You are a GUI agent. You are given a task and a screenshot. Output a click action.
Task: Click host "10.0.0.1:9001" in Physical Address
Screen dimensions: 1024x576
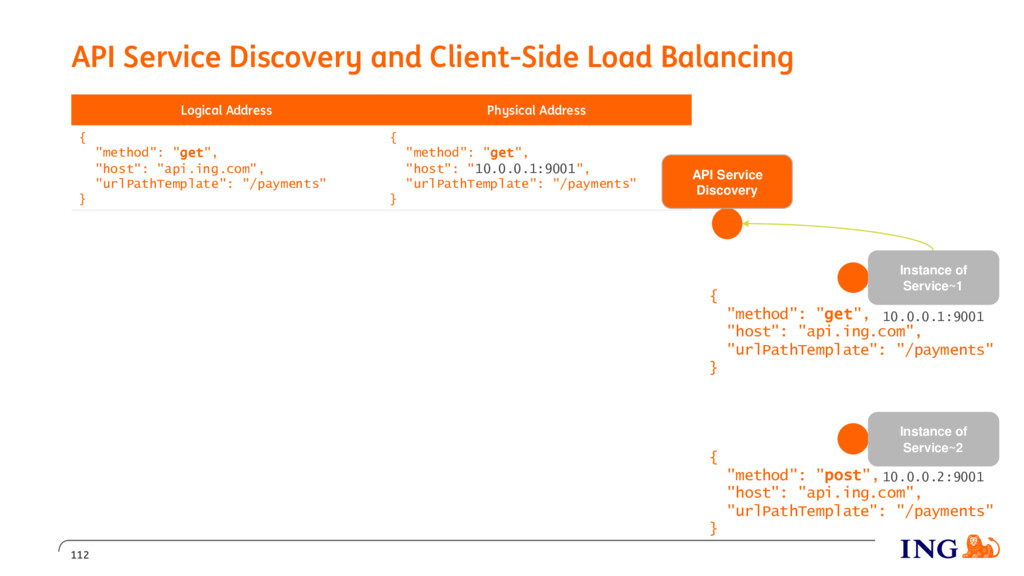coord(525,168)
